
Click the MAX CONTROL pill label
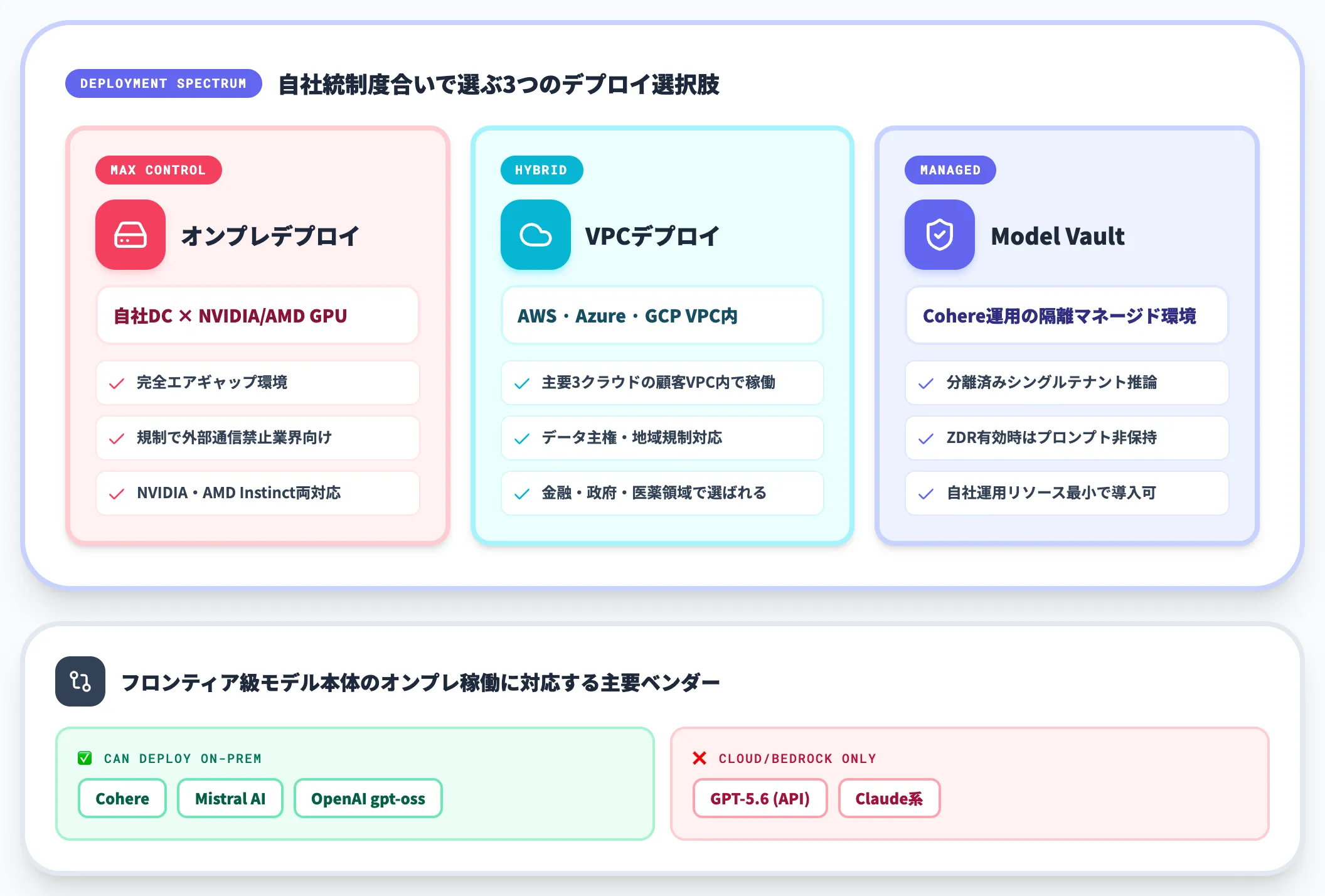tap(159, 170)
